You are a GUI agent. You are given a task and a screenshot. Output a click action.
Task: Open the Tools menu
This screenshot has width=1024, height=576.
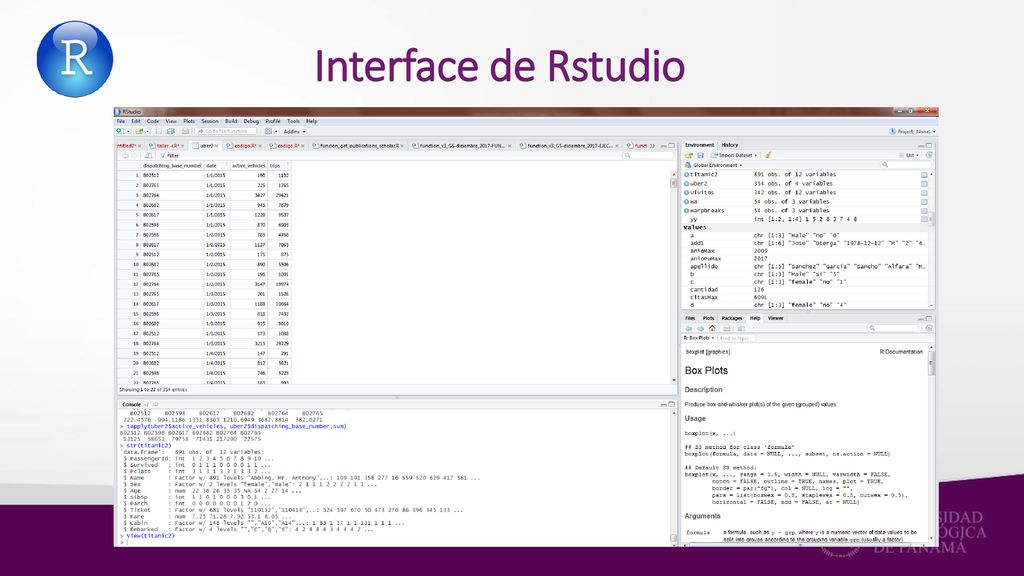pos(293,121)
